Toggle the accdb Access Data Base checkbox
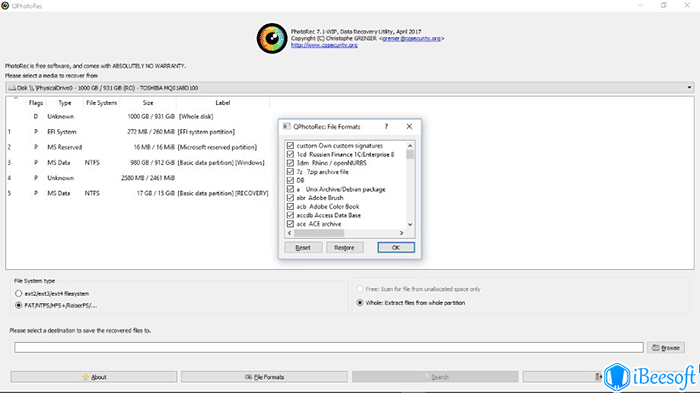This screenshot has width=700, height=393. coord(290,215)
